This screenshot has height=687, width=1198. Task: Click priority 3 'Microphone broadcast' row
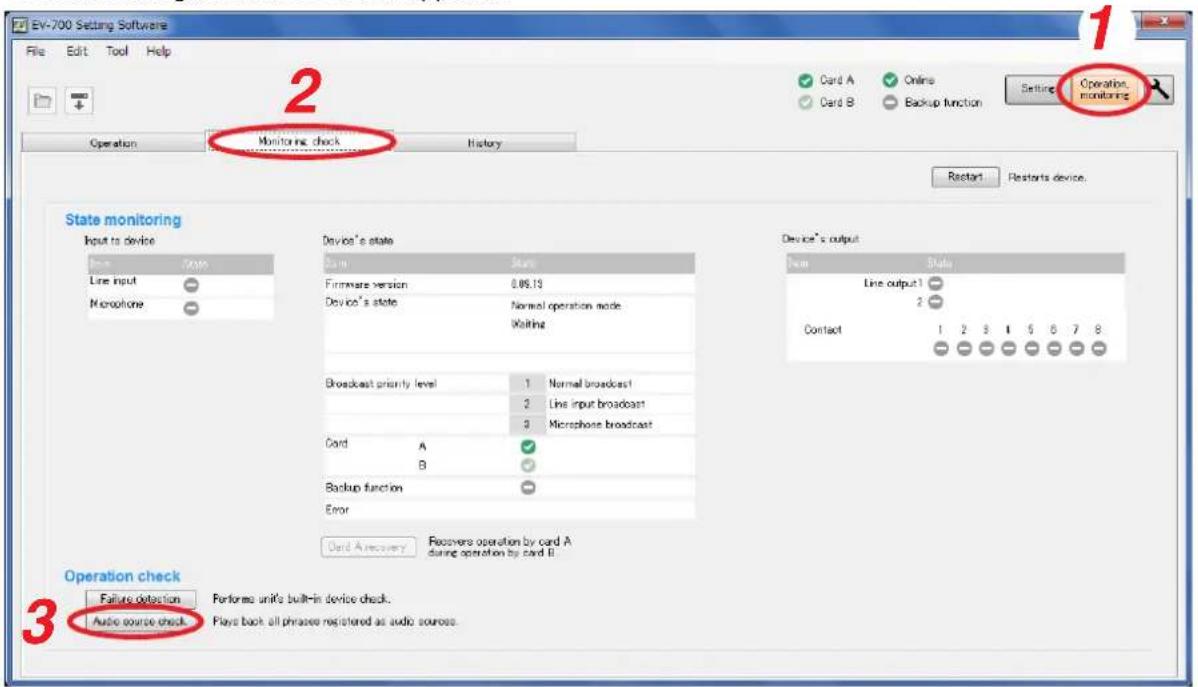coord(601,424)
